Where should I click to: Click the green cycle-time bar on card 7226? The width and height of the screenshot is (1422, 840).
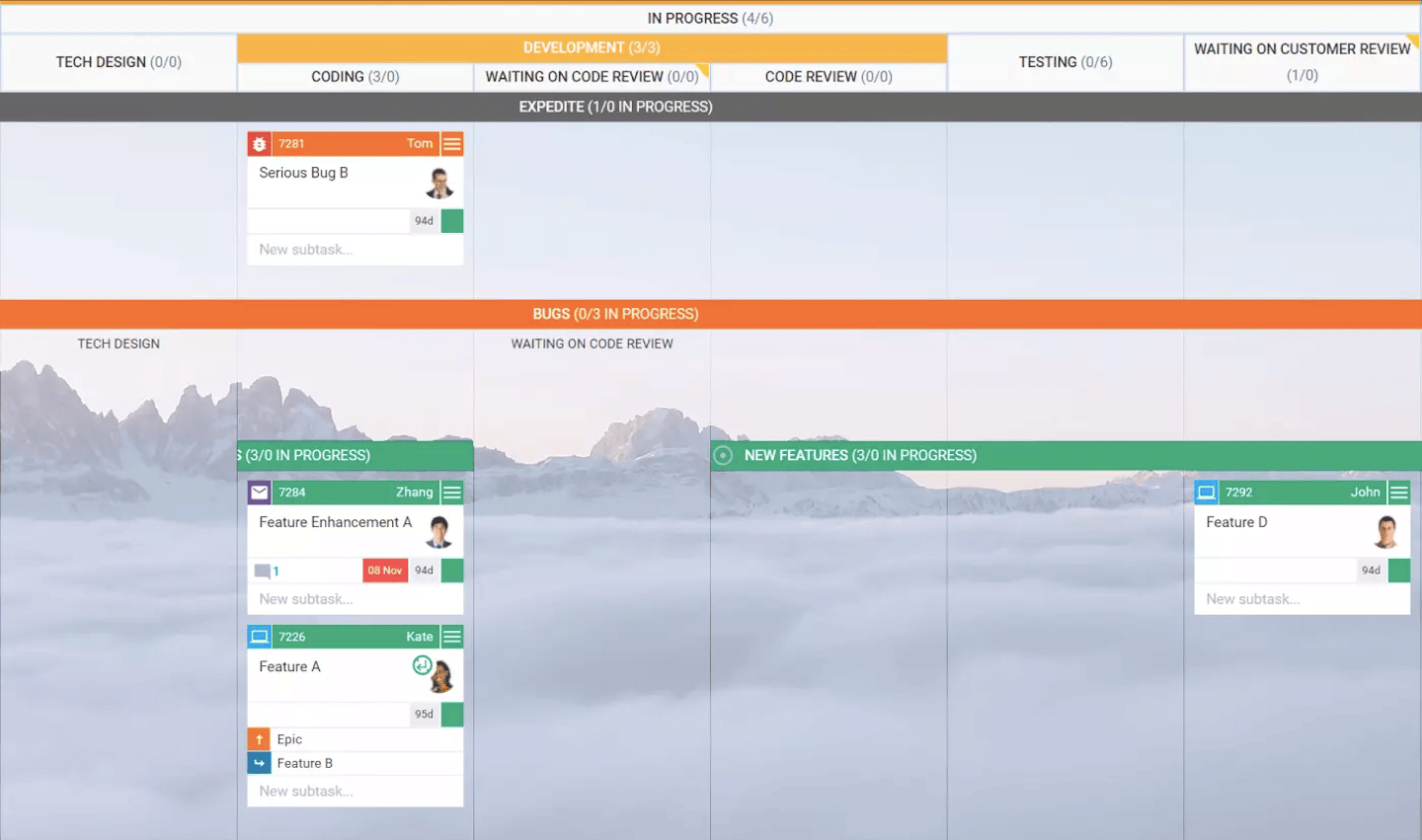[452, 714]
